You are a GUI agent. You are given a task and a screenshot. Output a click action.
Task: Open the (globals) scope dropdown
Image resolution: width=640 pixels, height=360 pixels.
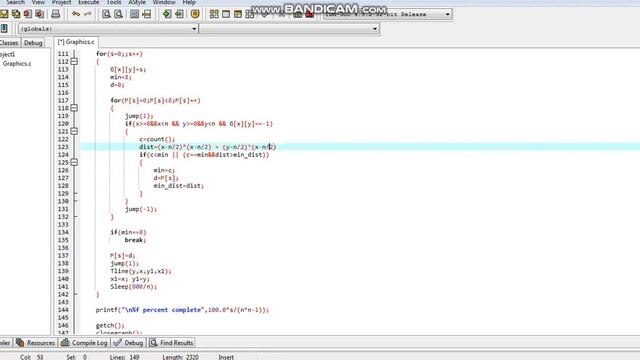click(x=108, y=29)
